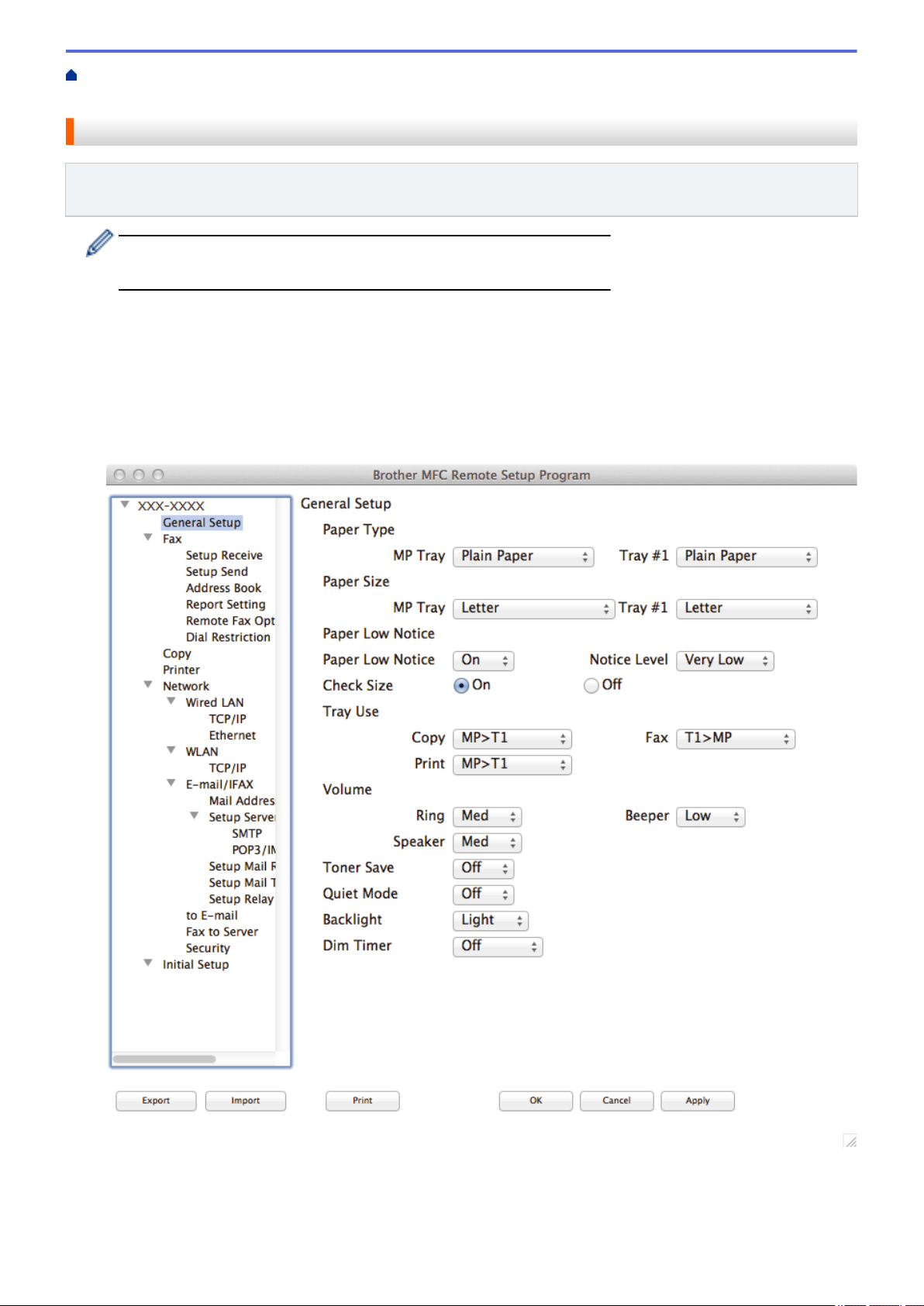Select TCP/IP under WLAN

tap(227, 768)
